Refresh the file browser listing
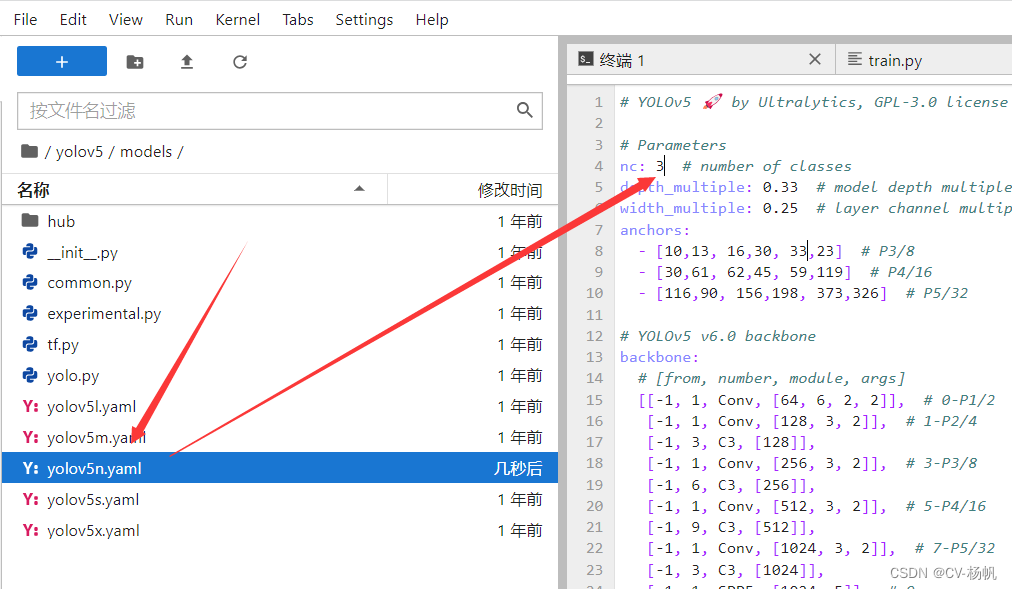The width and height of the screenshot is (1012, 589). click(239, 61)
